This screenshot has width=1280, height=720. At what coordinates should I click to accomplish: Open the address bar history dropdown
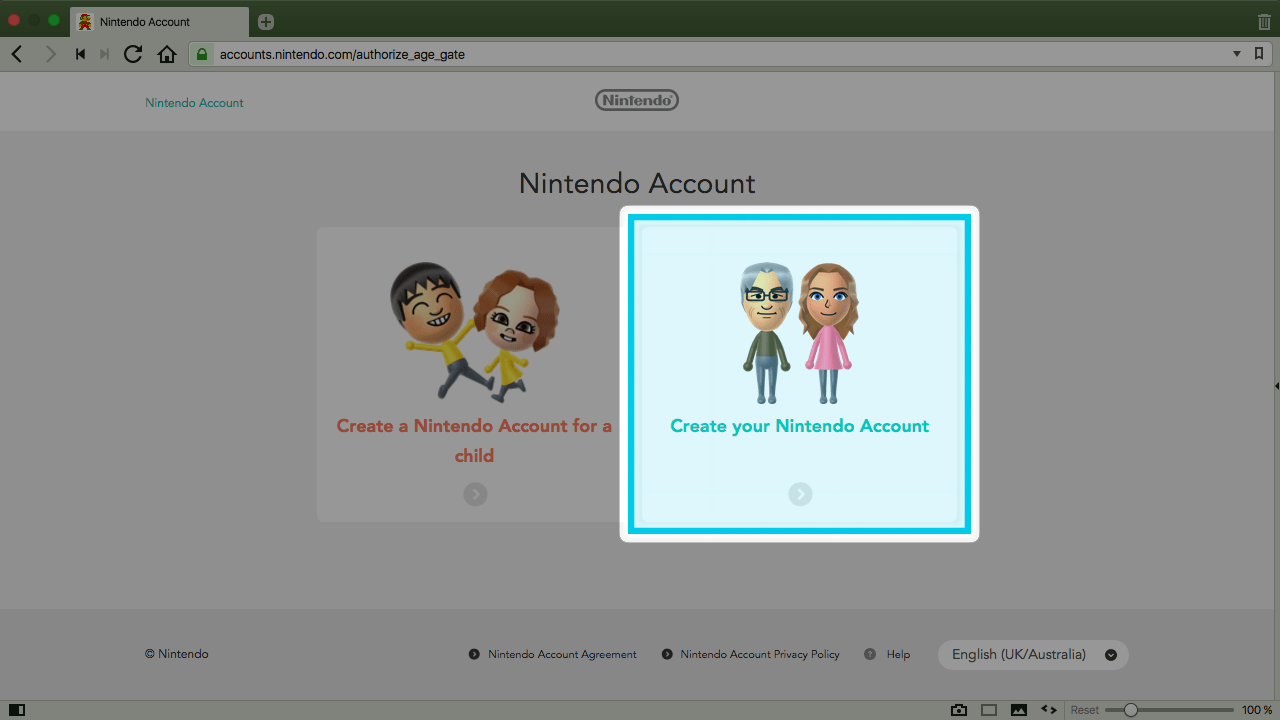point(1237,54)
